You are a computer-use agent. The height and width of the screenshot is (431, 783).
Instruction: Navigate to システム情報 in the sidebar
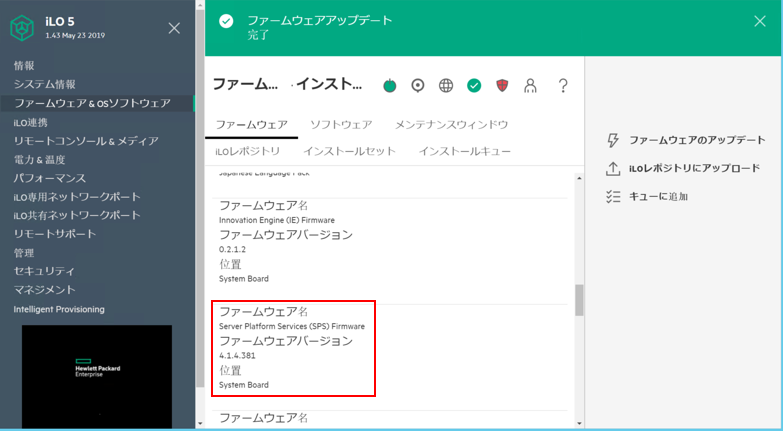pyautogui.click(x=45, y=84)
